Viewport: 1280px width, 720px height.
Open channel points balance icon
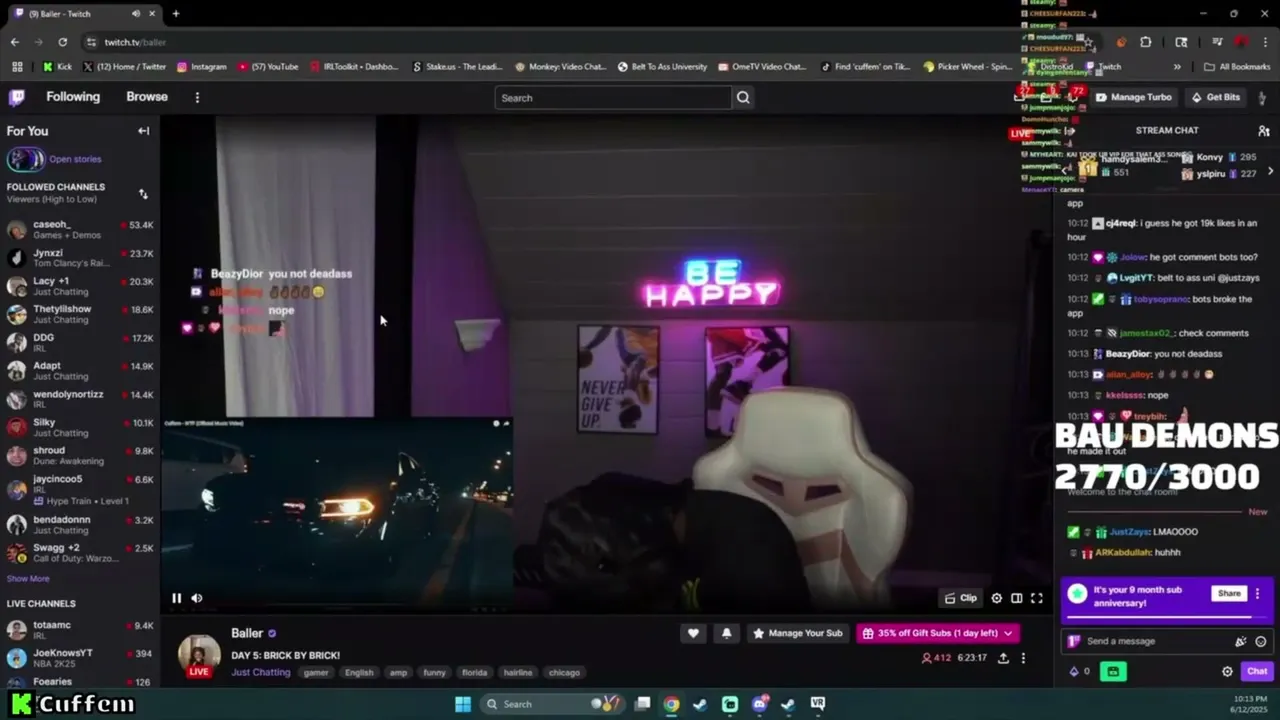(x=1079, y=671)
